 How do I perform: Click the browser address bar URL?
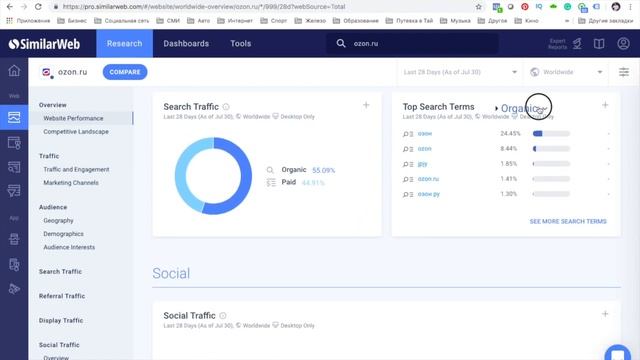coord(204,7)
